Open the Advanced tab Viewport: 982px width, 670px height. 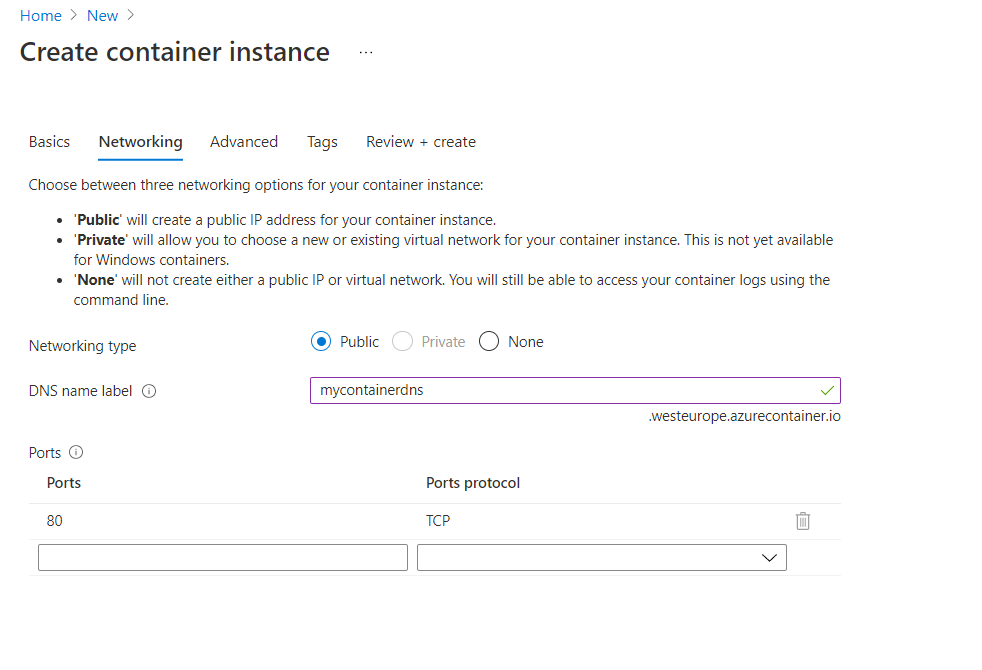pos(244,142)
